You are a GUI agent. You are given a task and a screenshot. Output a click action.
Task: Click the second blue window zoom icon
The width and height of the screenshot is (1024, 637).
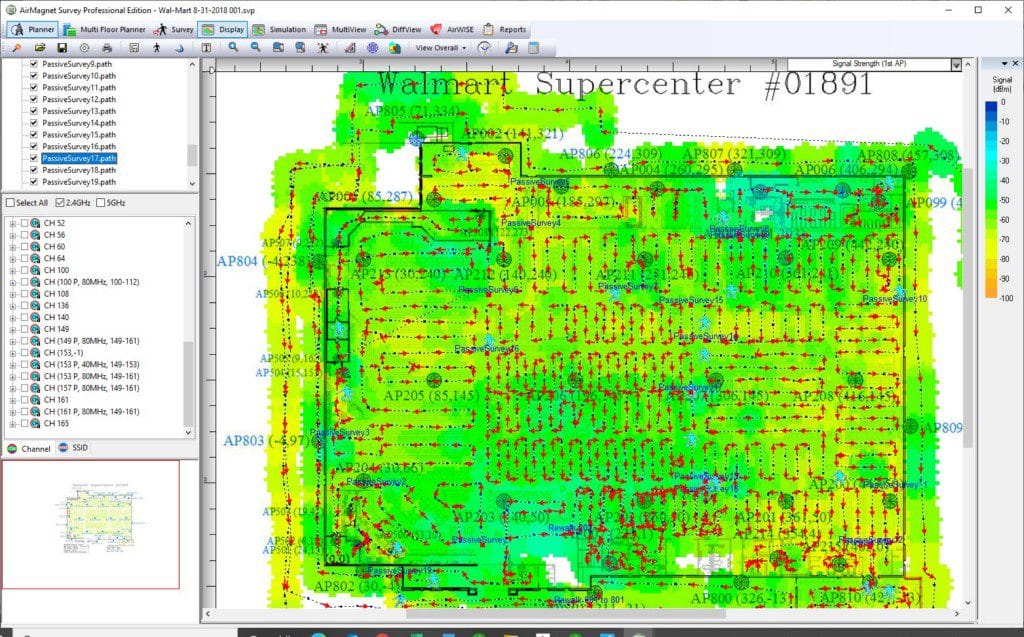click(x=300, y=48)
